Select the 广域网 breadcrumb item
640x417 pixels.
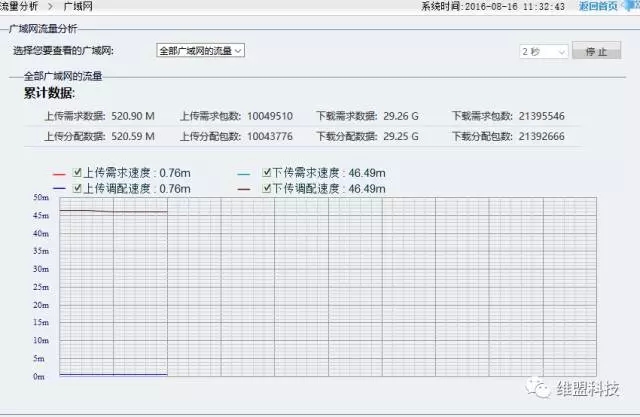point(78,6)
